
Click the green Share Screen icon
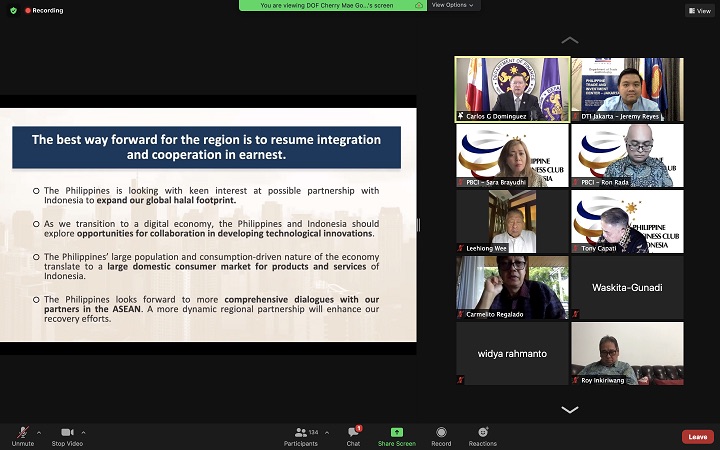(x=397, y=432)
